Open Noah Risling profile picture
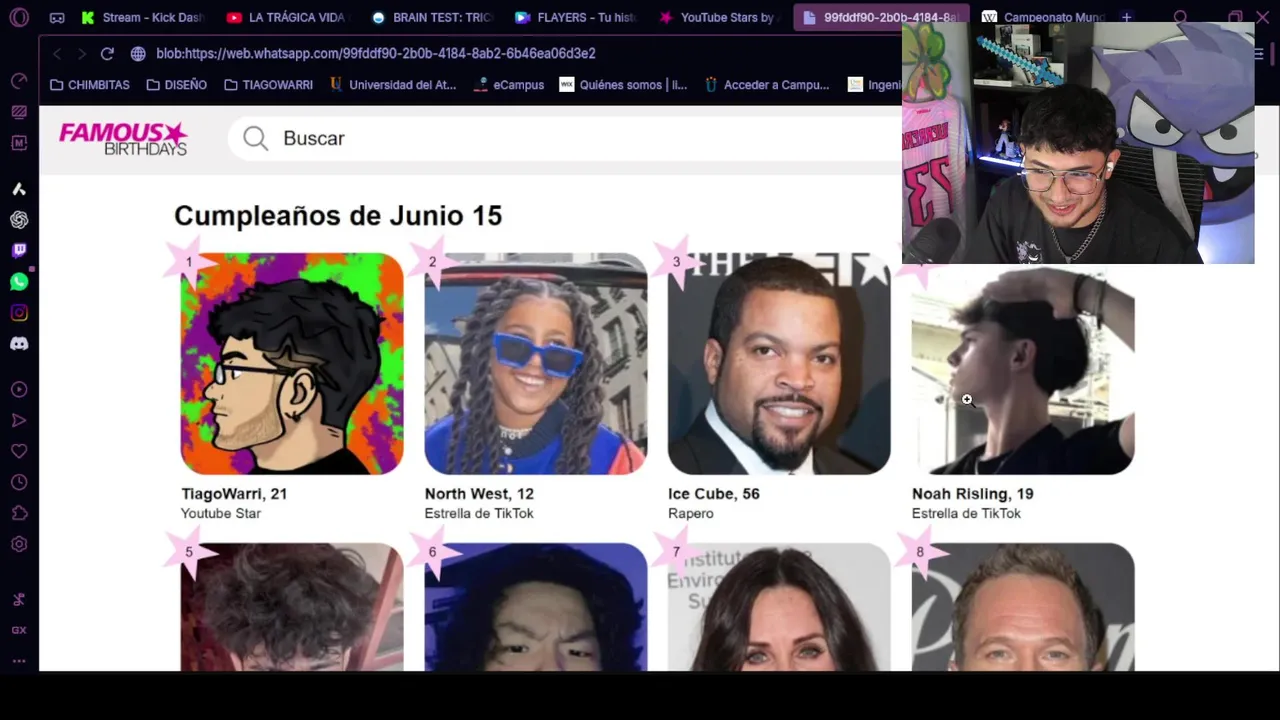Viewport: 1280px width, 720px height. [1023, 370]
